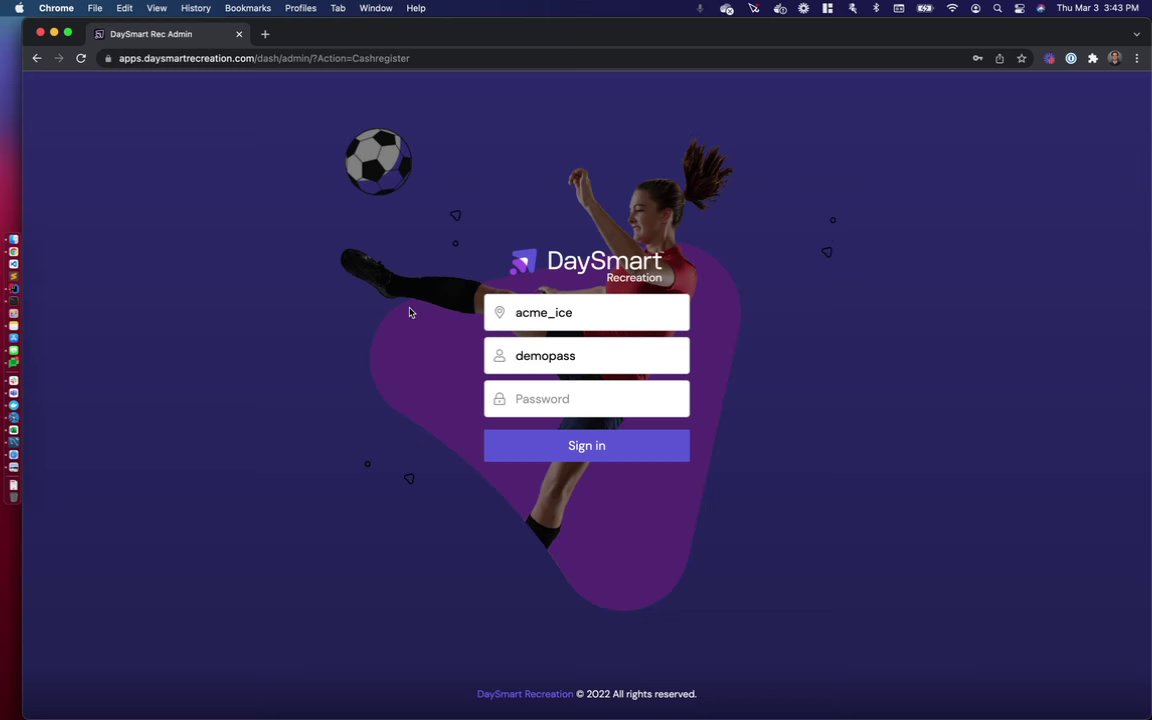Click the user account circle menu bar icon
This screenshot has height=720, width=1152.
click(x=976, y=8)
